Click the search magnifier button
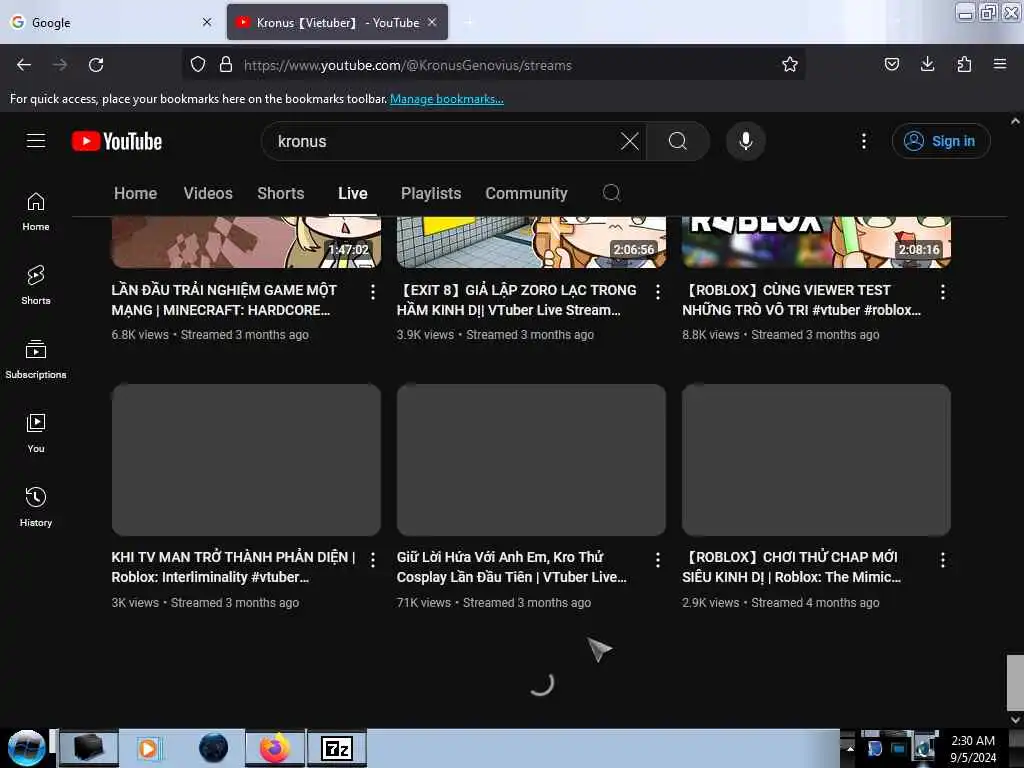 click(x=678, y=141)
